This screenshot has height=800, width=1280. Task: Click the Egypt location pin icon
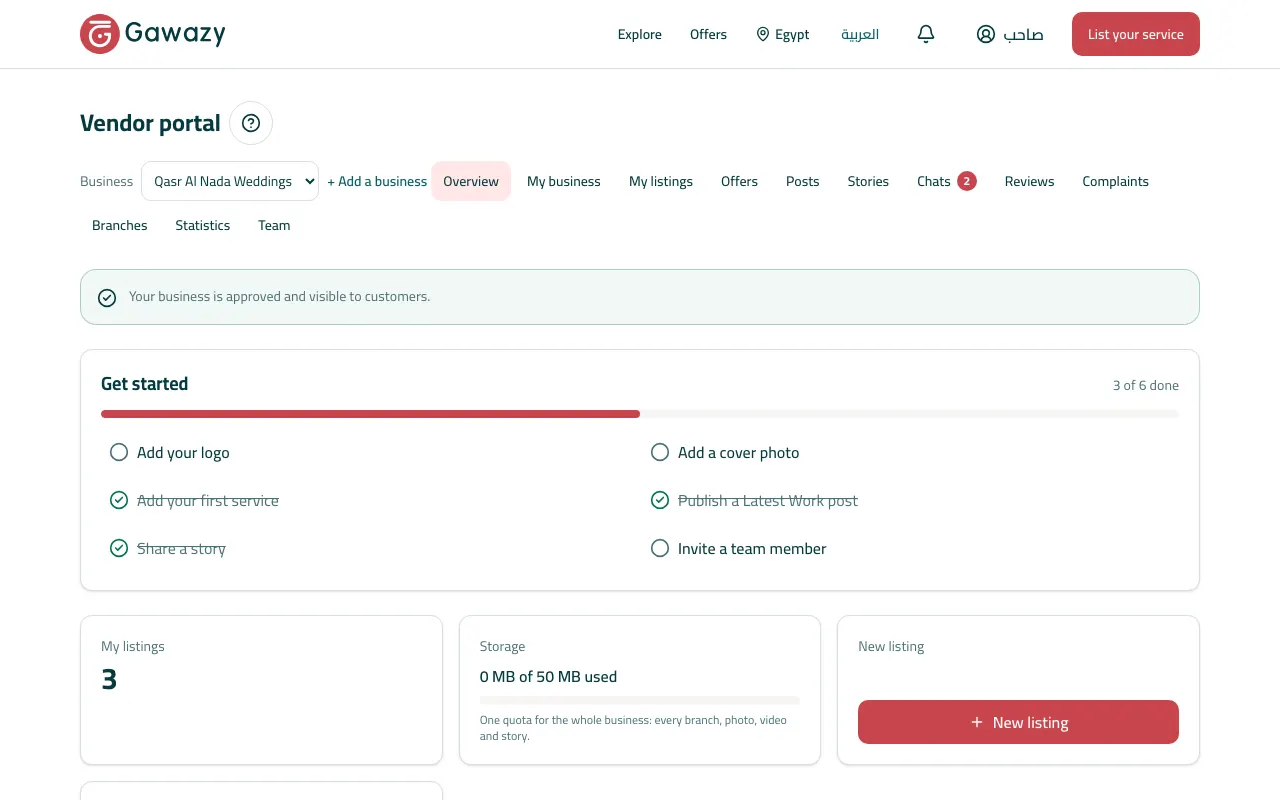pyautogui.click(x=763, y=34)
